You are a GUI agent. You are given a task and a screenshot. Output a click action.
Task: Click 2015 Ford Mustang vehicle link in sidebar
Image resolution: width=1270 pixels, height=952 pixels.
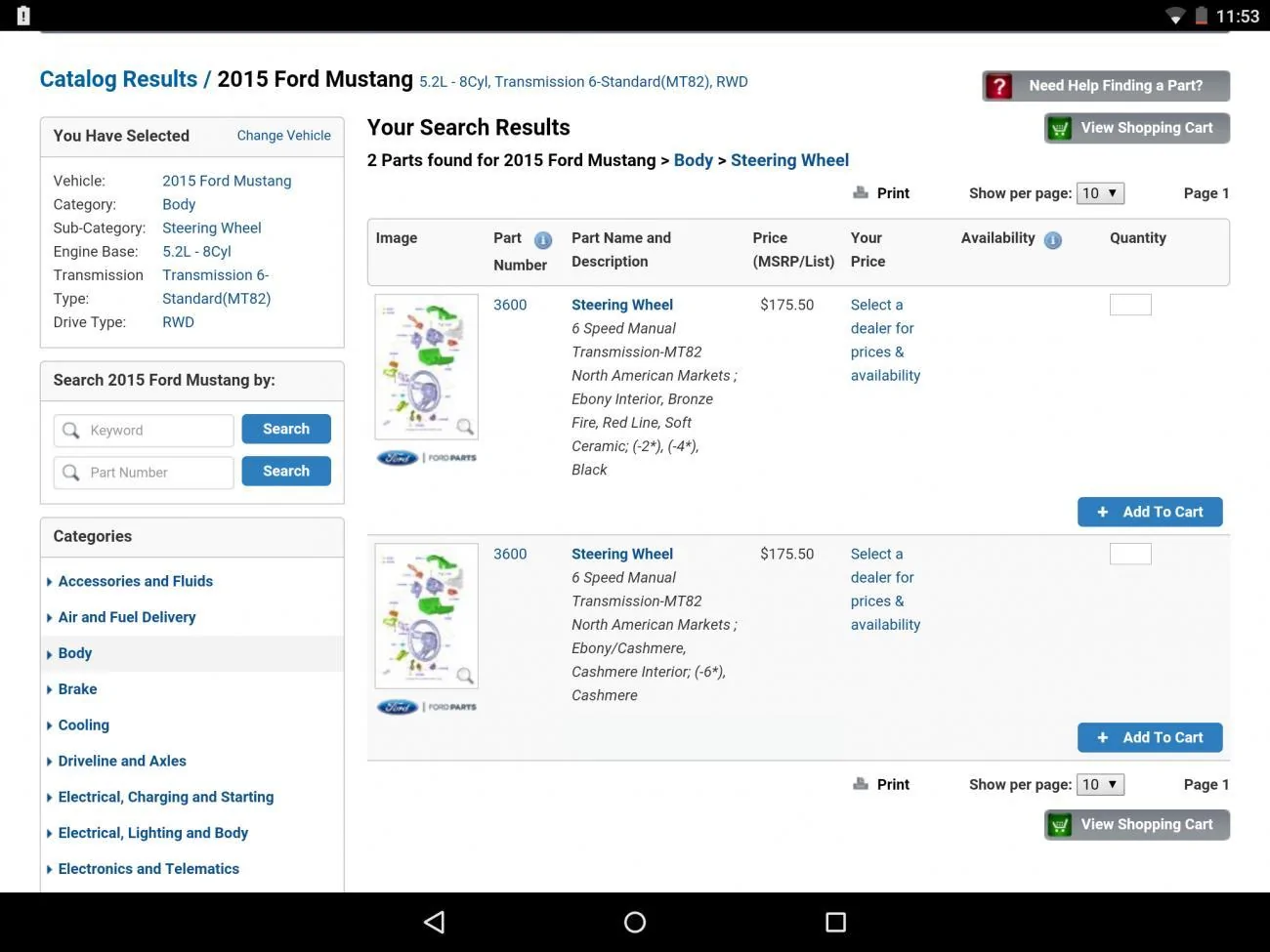227,181
